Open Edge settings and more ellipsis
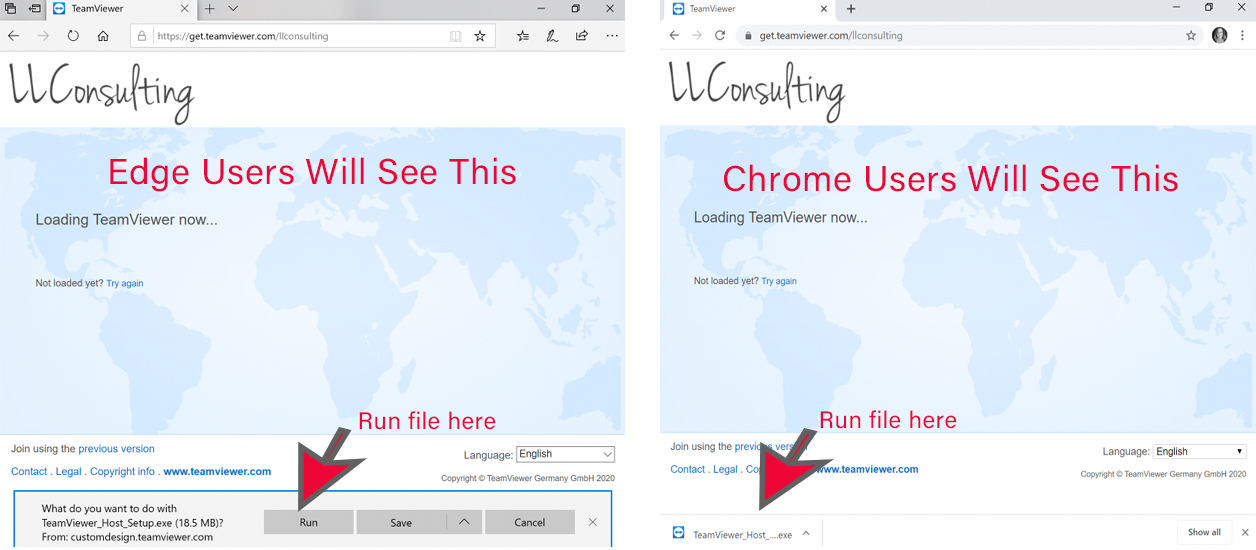This screenshot has width=1256, height=550. point(612,36)
